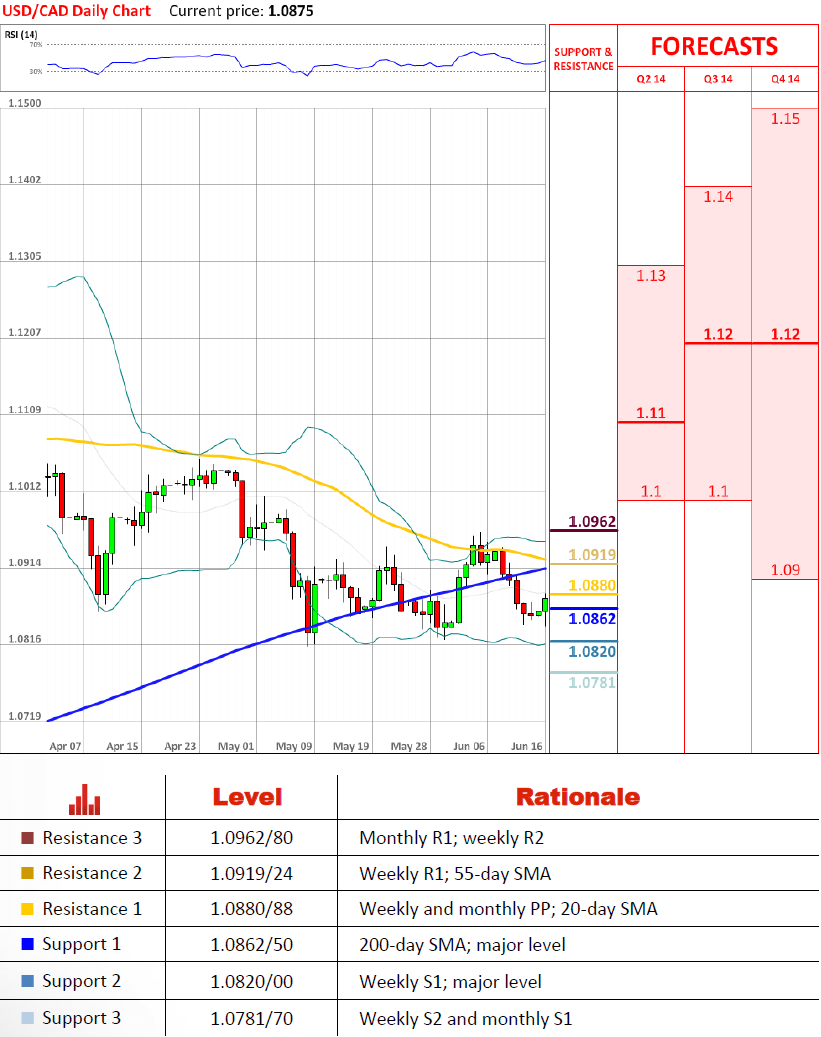The image size is (821, 1037).
Task: Click the Support 3 light-blue color square
Action: 27,1018
